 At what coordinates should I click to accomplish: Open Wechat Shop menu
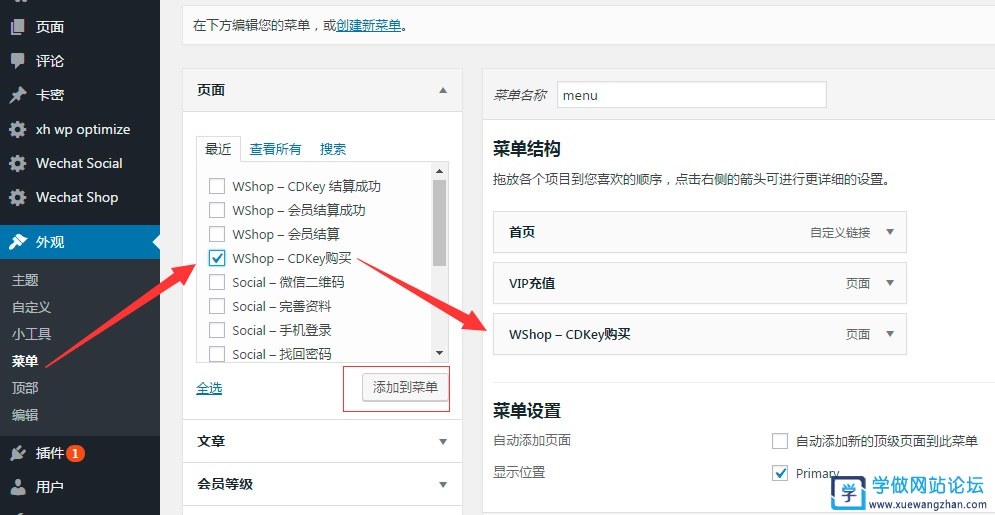(77, 197)
